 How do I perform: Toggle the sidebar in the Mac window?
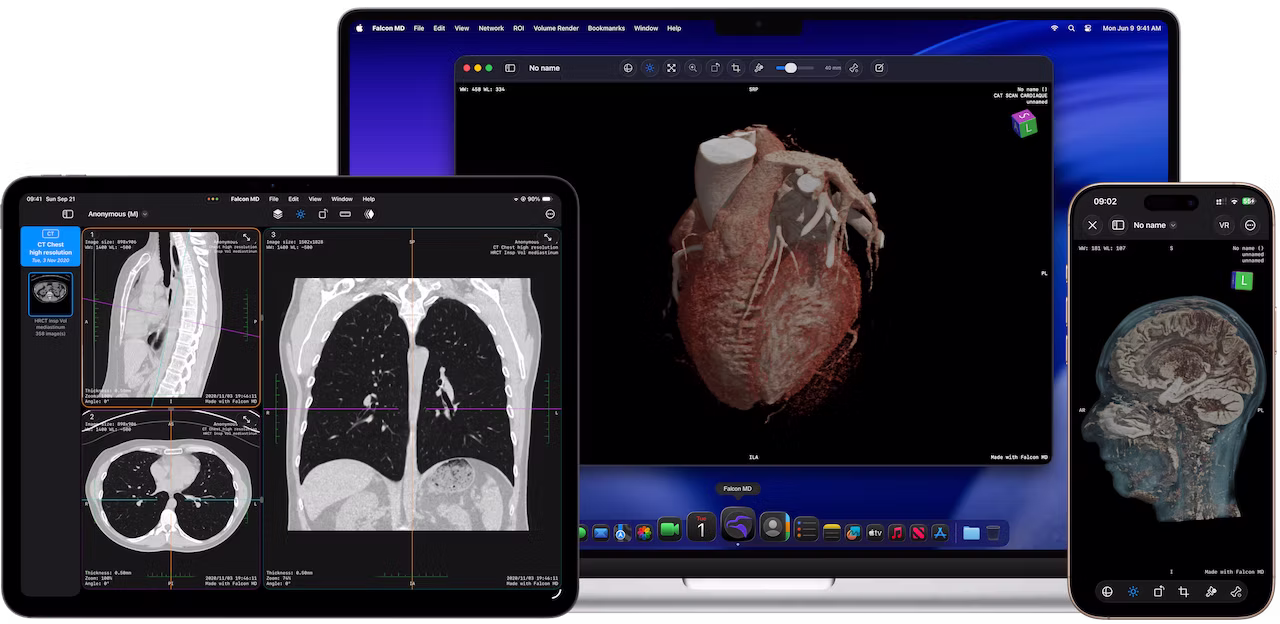(510, 68)
